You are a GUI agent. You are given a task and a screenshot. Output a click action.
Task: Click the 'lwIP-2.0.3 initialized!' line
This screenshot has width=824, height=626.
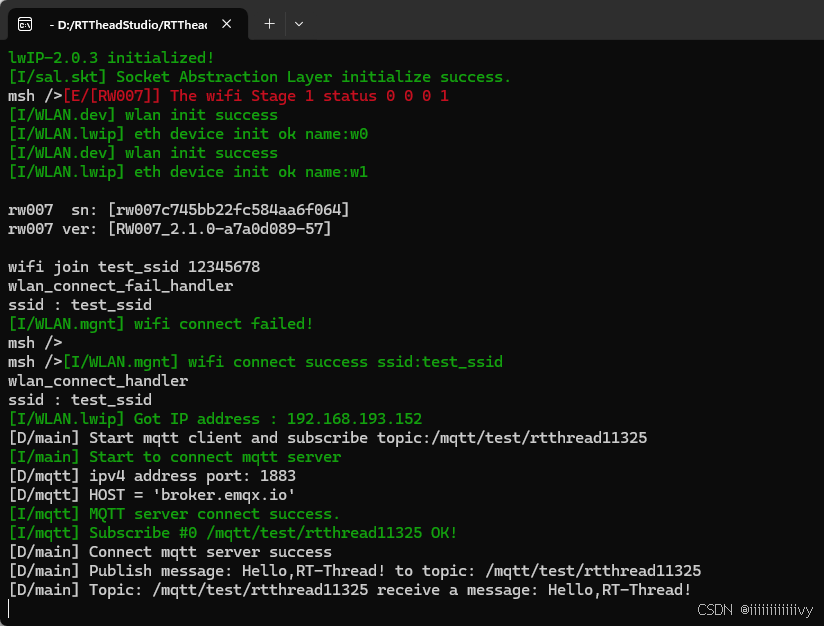pos(111,58)
